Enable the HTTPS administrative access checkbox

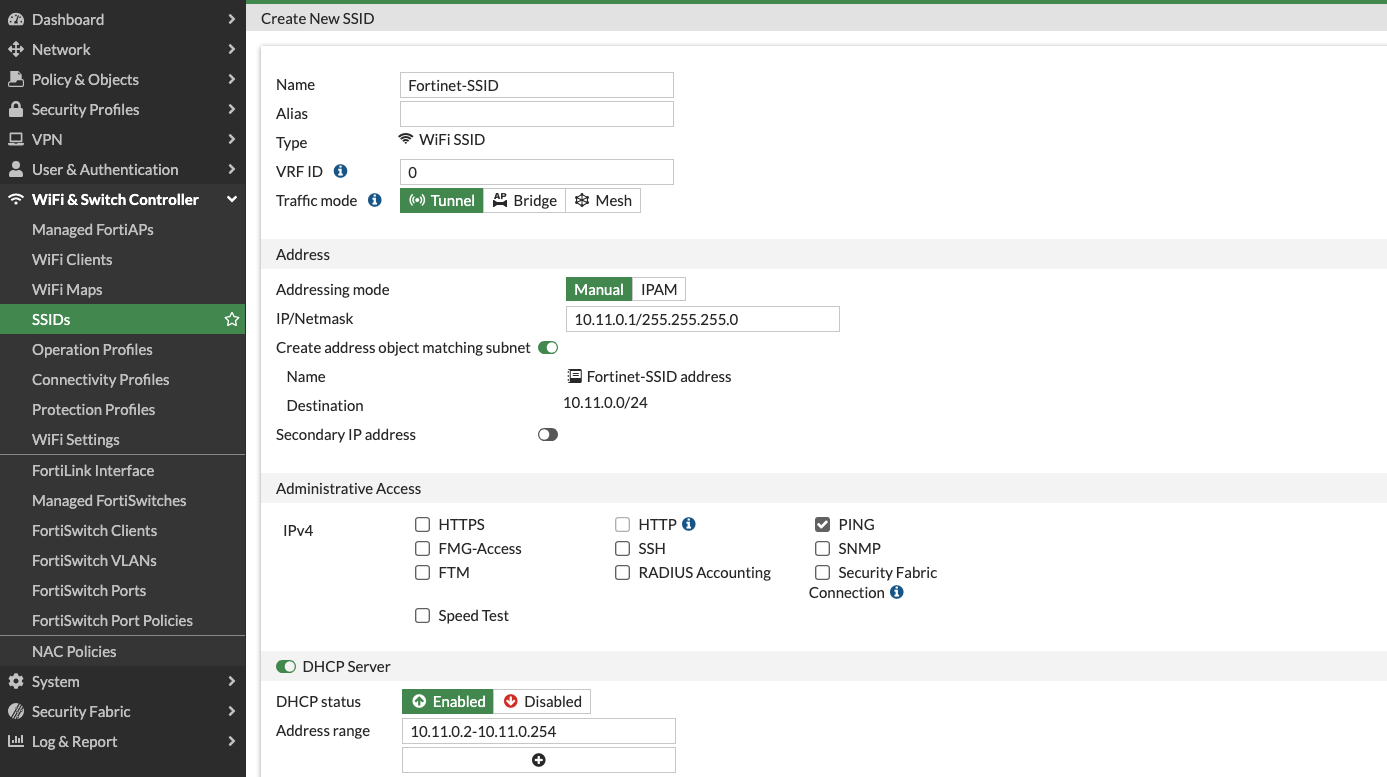pyautogui.click(x=422, y=524)
